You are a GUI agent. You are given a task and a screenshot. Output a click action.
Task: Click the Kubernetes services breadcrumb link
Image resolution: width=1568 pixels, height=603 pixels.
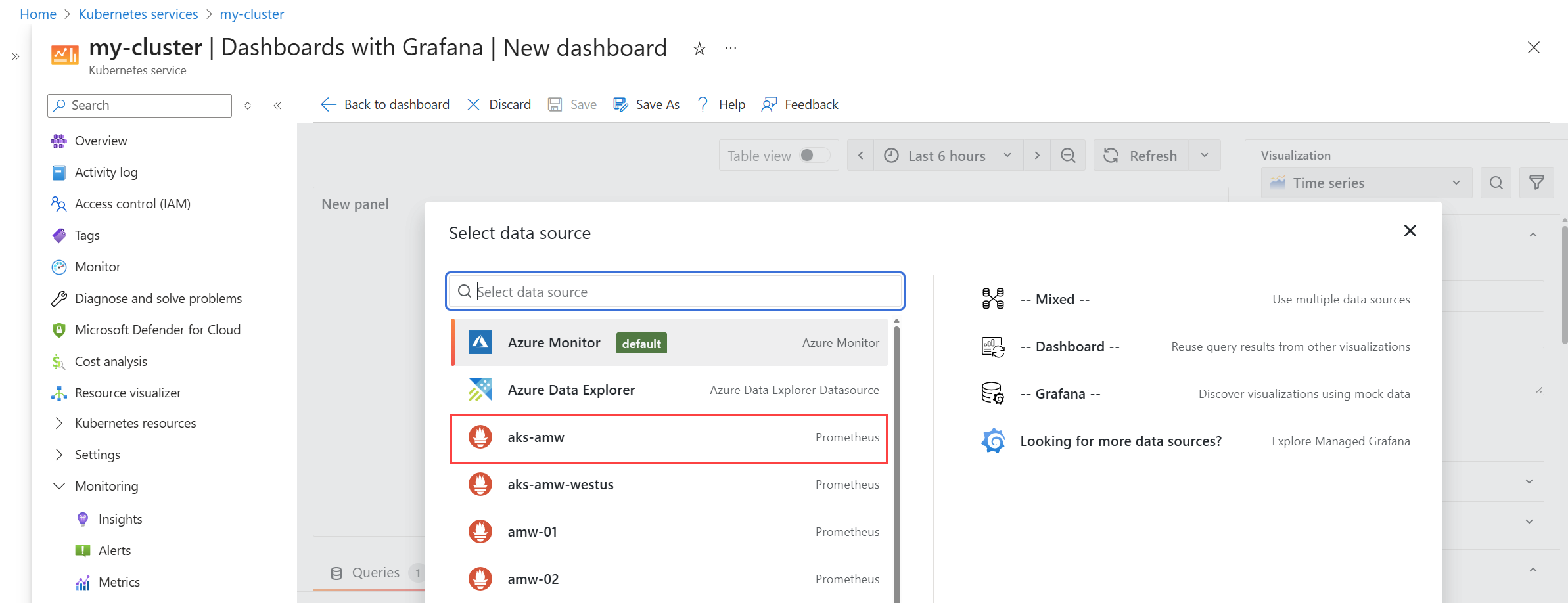coord(138,14)
